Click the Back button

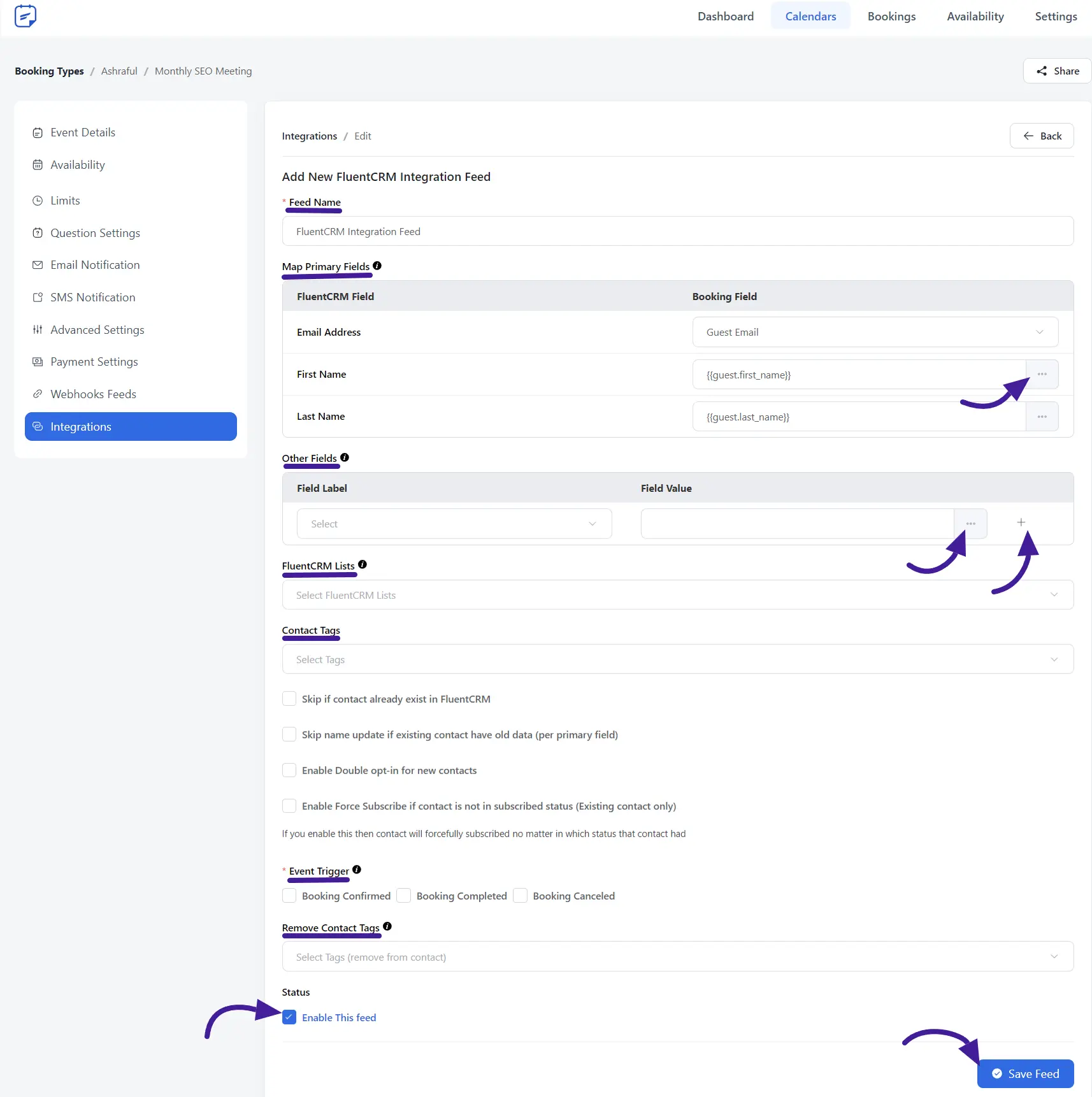pyautogui.click(x=1042, y=136)
